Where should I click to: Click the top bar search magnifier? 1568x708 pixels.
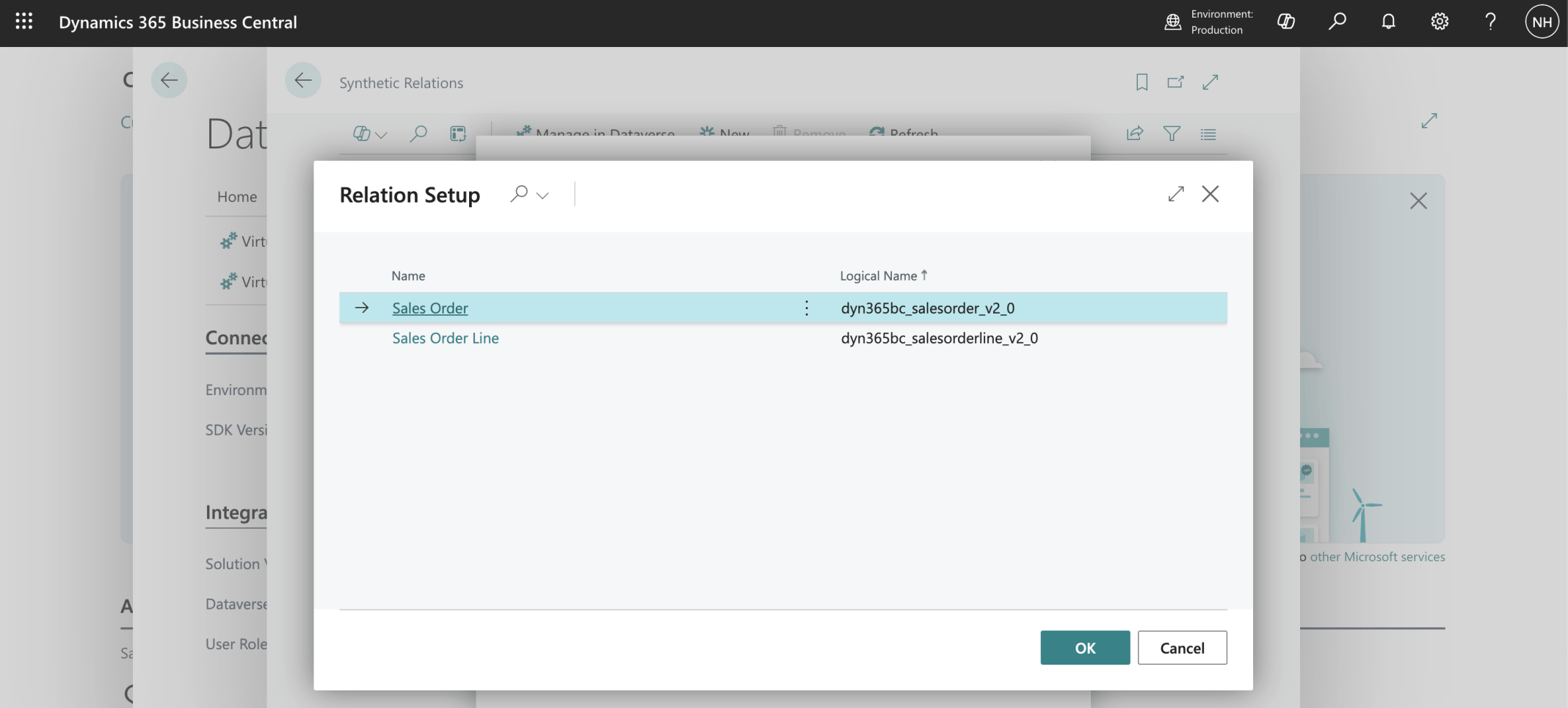point(1337,21)
